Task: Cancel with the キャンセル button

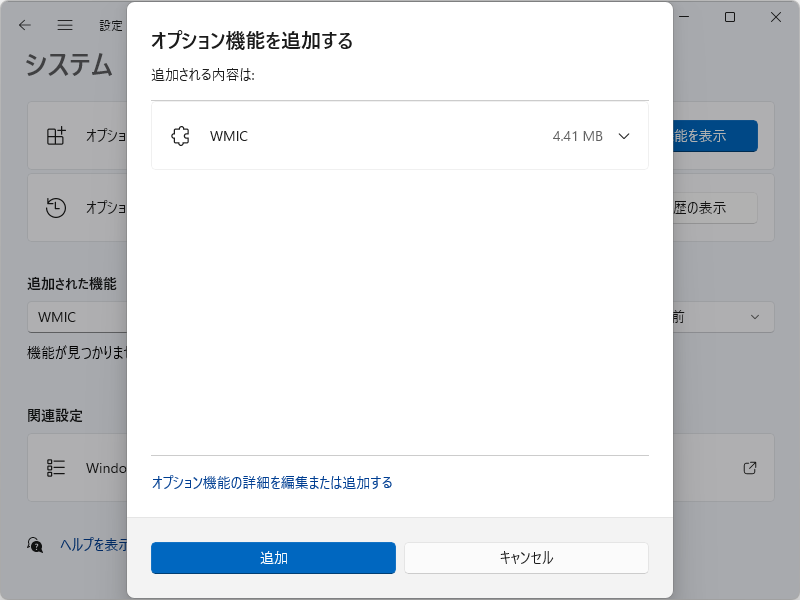Action: tap(526, 558)
